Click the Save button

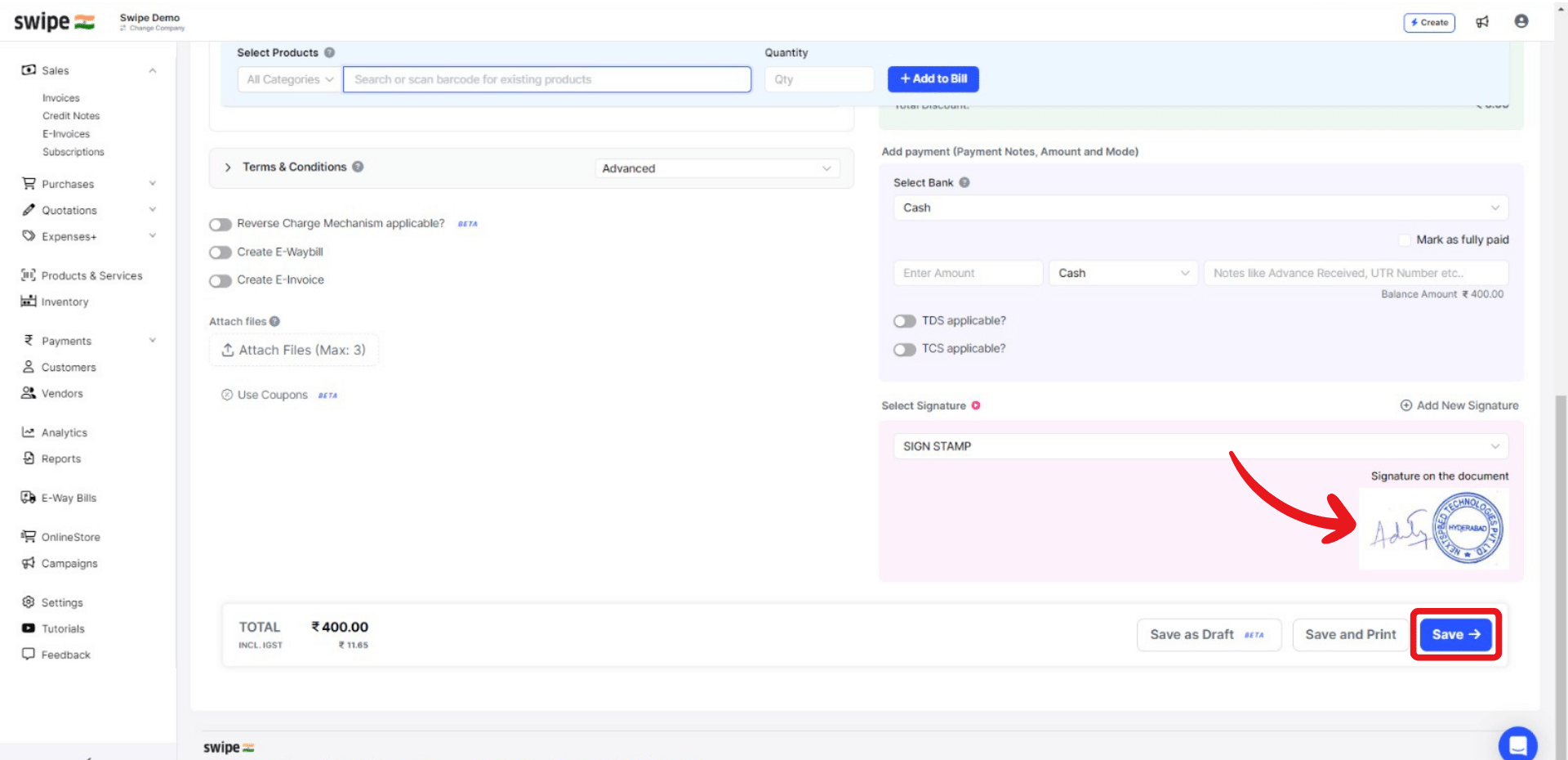[x=1456, y=634]
